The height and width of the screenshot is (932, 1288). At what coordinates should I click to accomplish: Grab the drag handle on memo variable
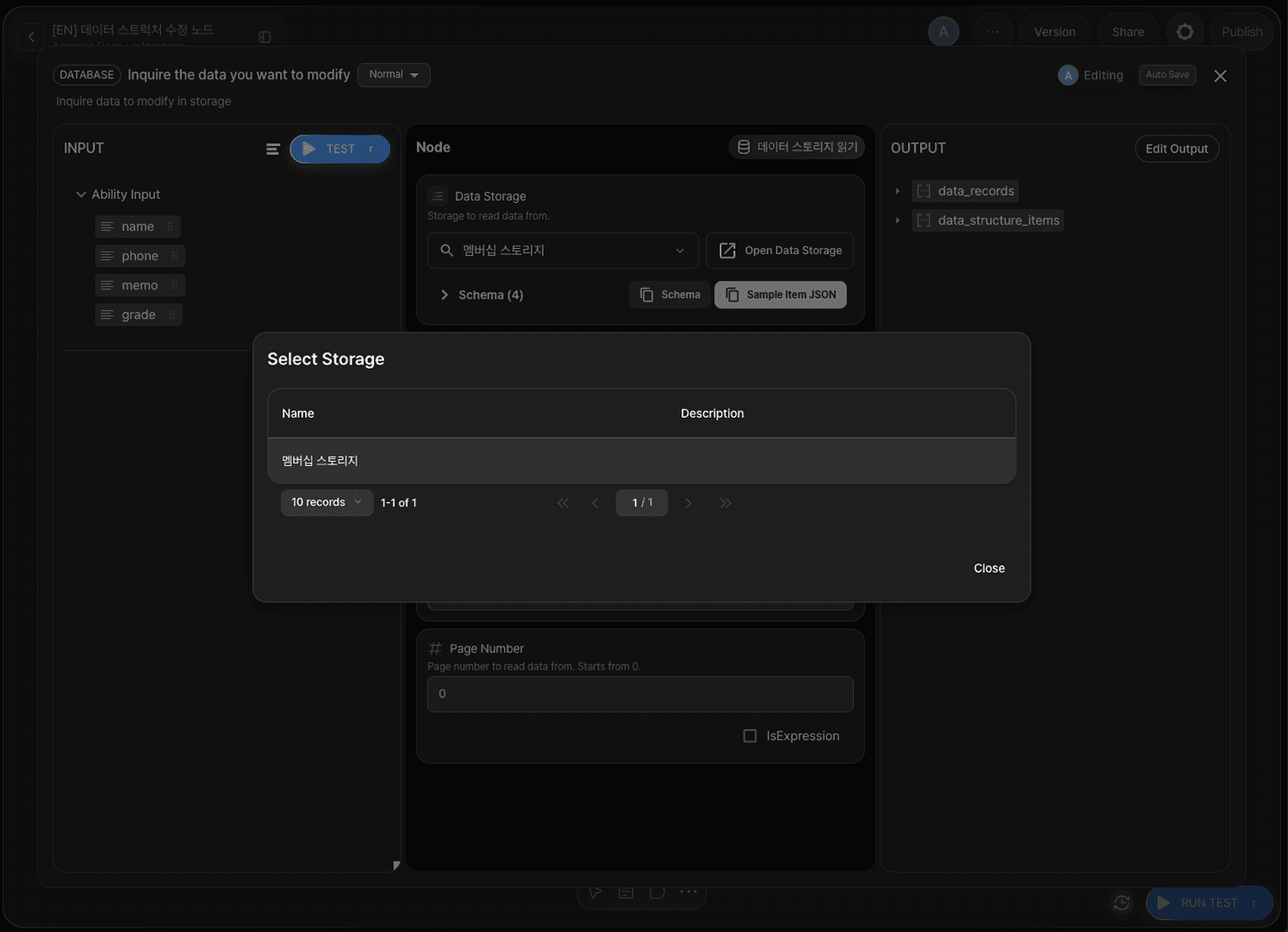(175, 285)
